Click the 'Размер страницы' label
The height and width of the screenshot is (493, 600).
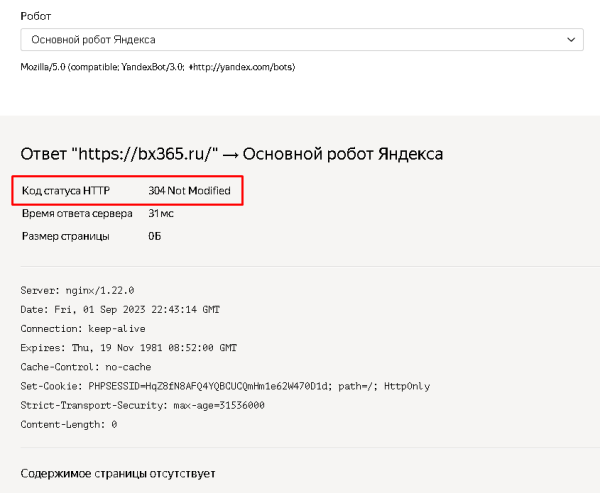(65, 236)
